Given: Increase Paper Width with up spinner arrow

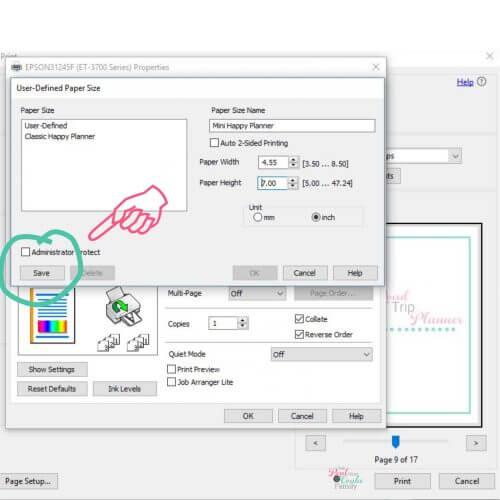Looking at the screenshot, I should coord(293,160).
